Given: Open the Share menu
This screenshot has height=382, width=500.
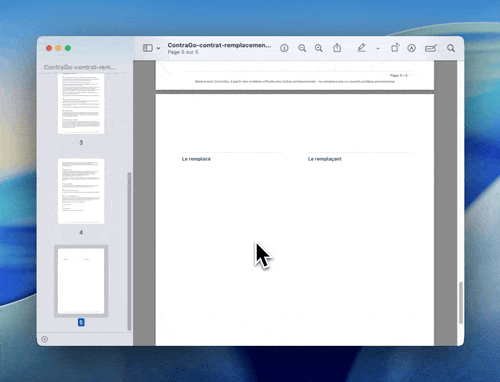Looking at the screenshot, I should tap(337, 48).
